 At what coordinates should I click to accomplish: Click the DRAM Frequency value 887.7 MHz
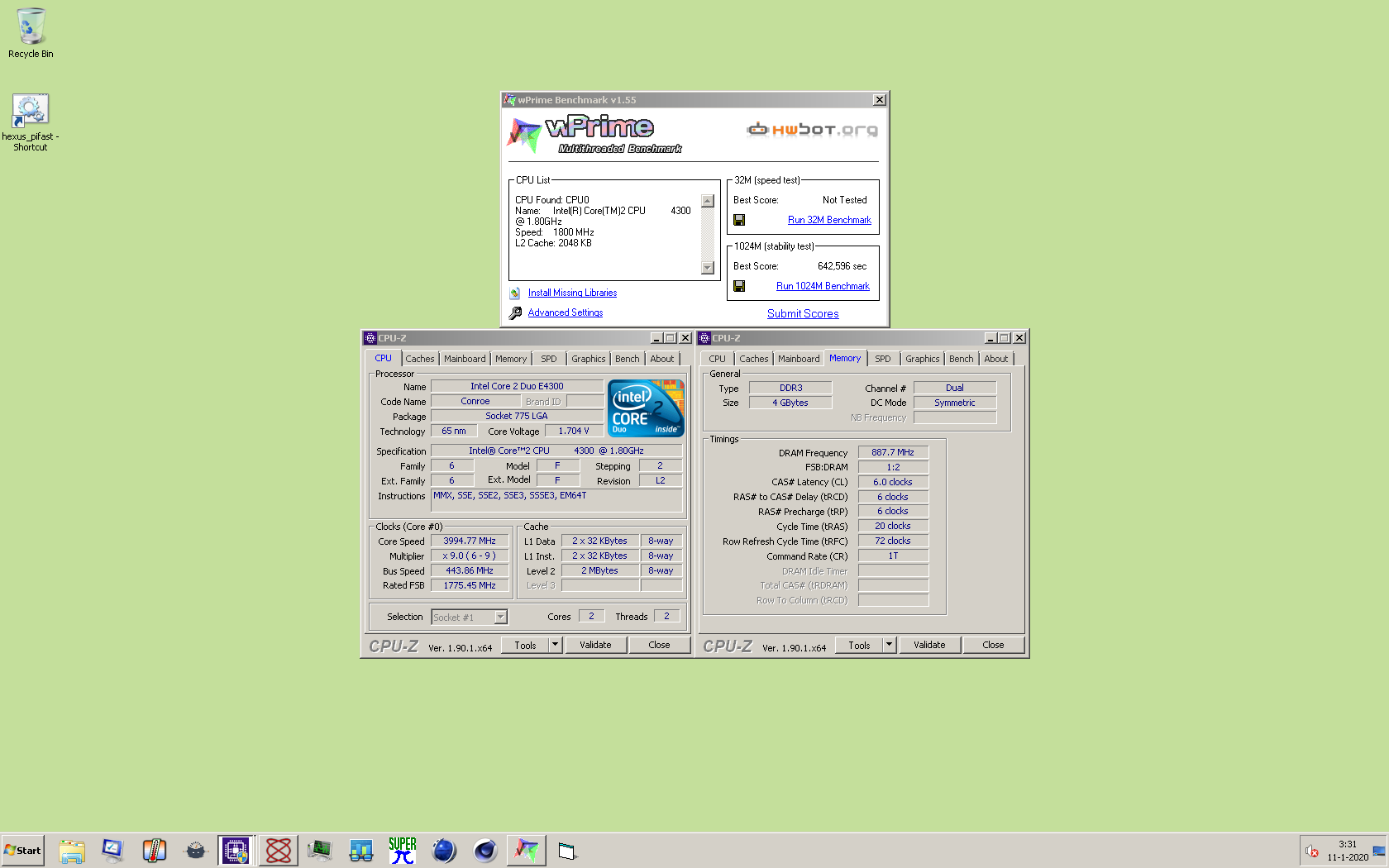coord(893,453)
